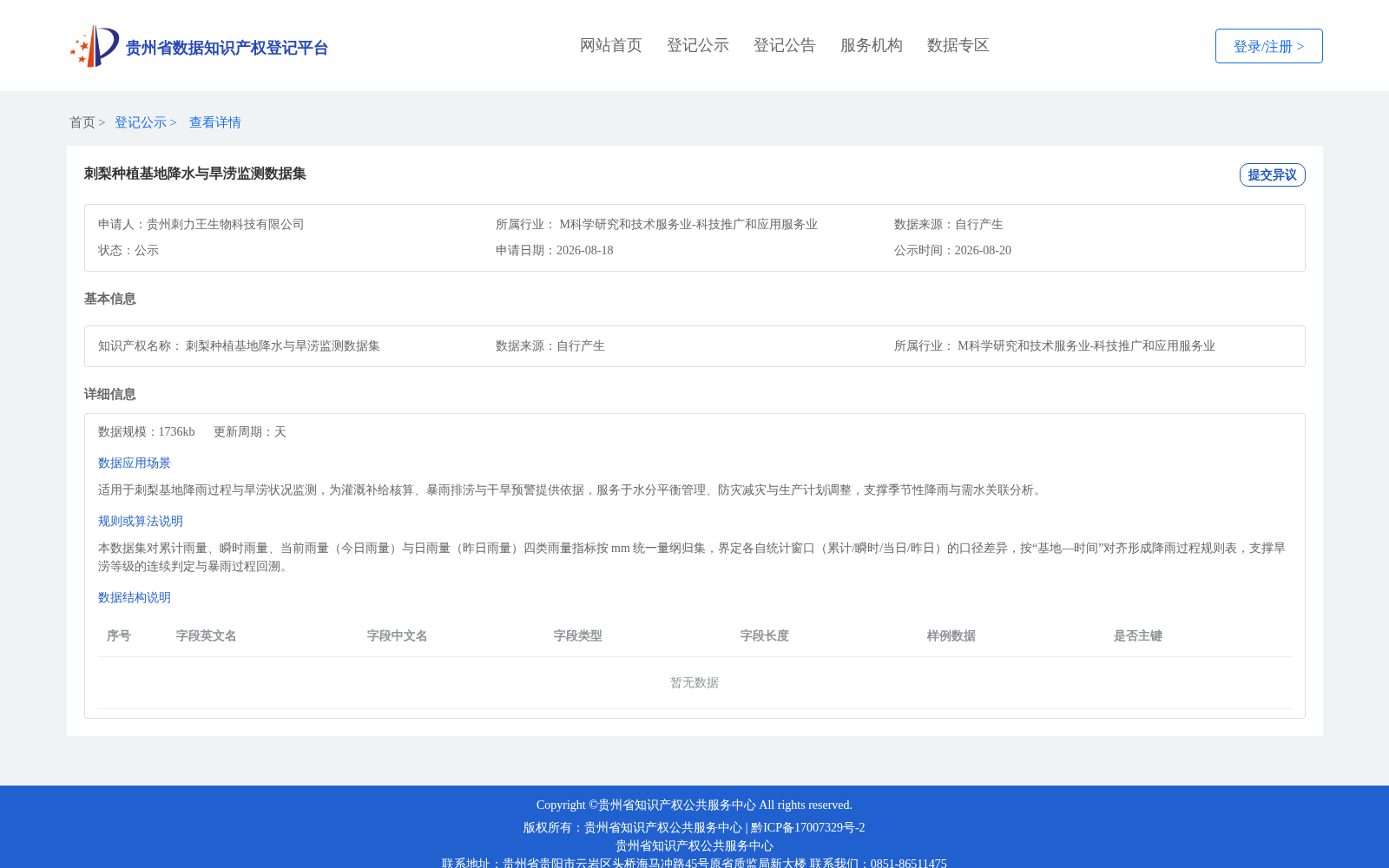
Task: Click 知识产权名称 field in basic info
Action: coord(239,345)
